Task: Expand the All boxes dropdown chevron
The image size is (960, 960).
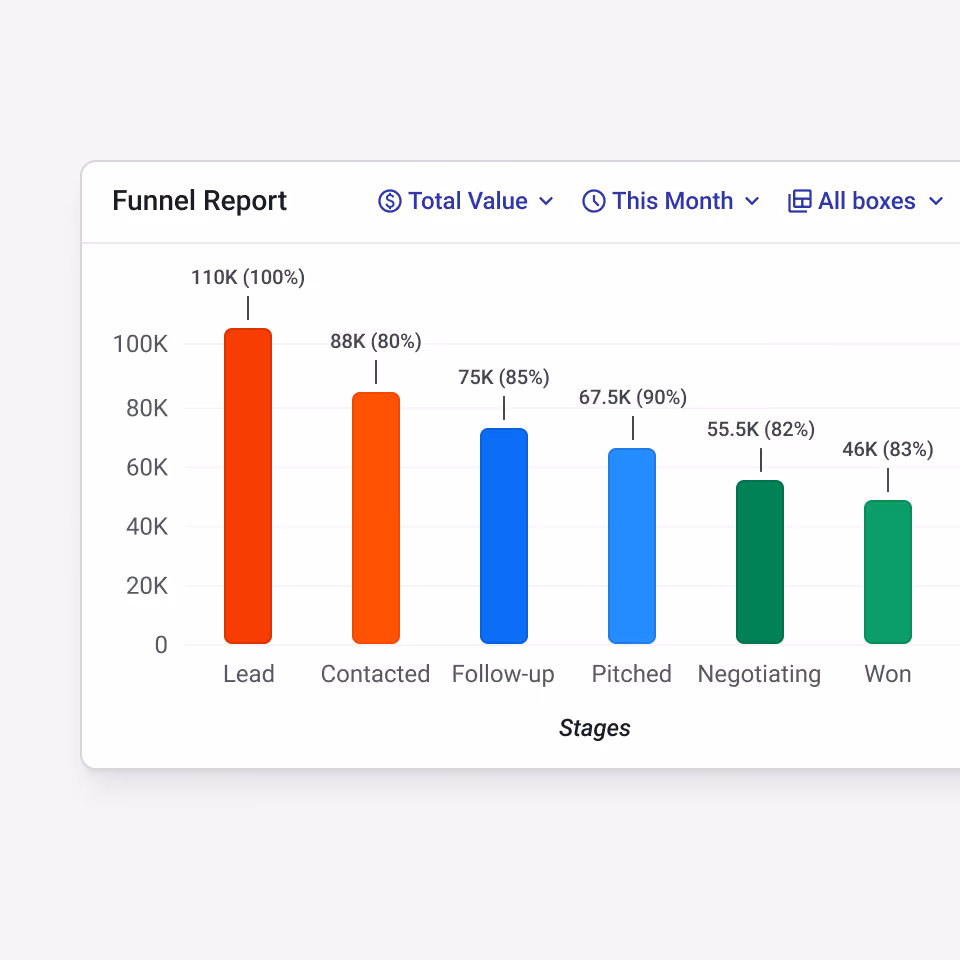Action: pyautogui.click(x=936, y=201)
